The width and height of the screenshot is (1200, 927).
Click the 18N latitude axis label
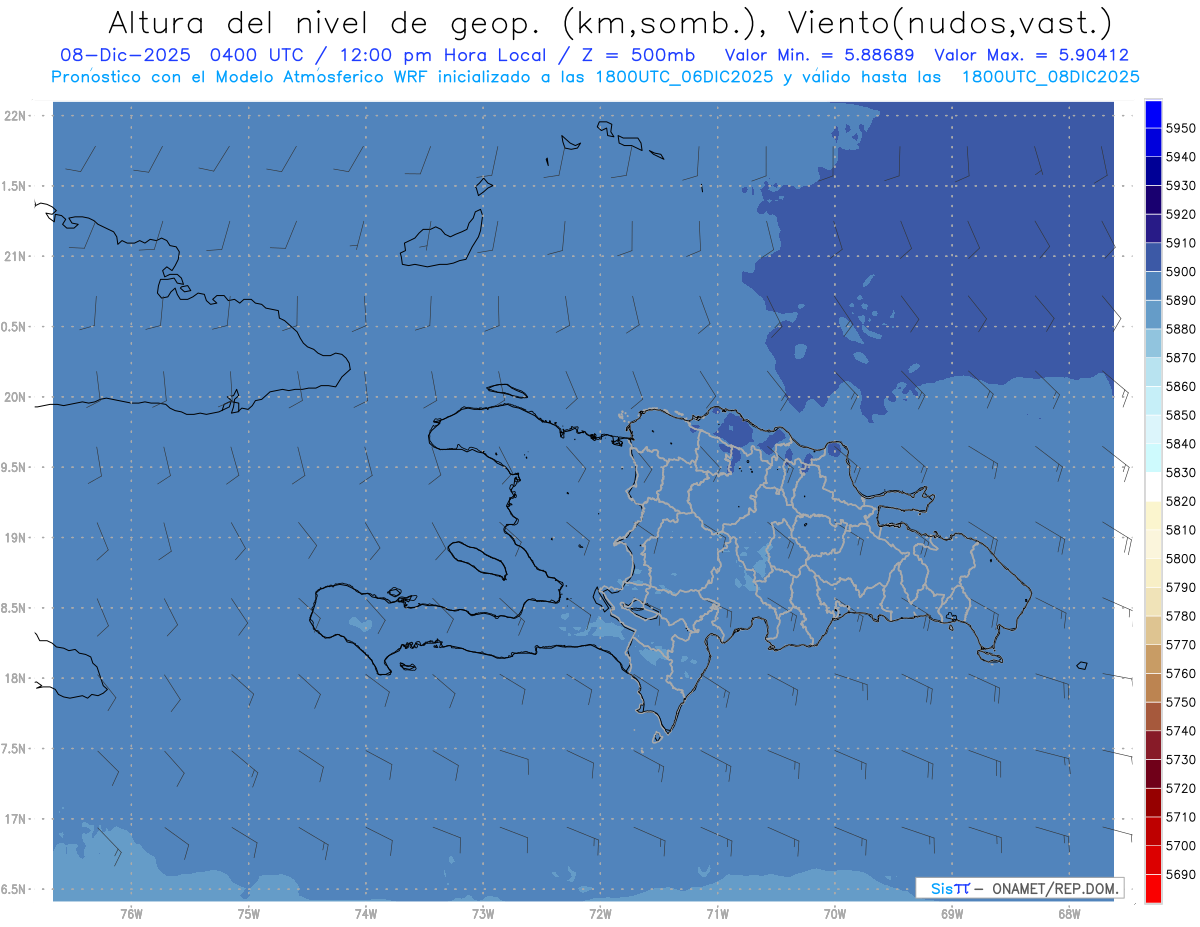pyautogui.click(x=15, y=678)
